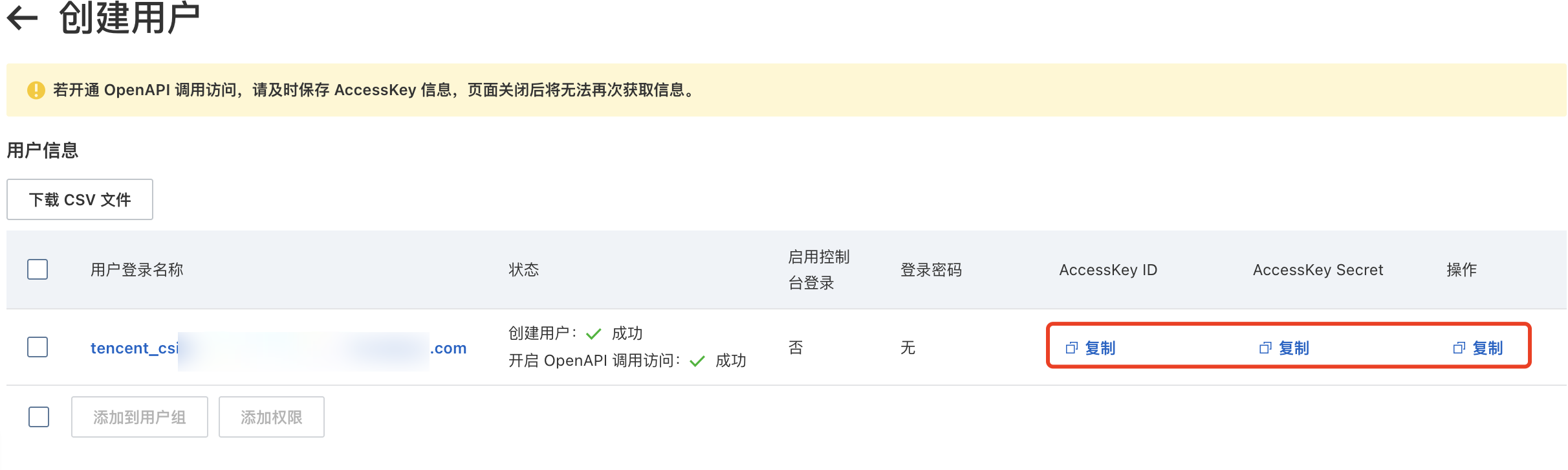The image size is (1568, 470).
Task: Click the back arrow beside 创建用户
Action: pyautogui.click(x=23, y=17)
